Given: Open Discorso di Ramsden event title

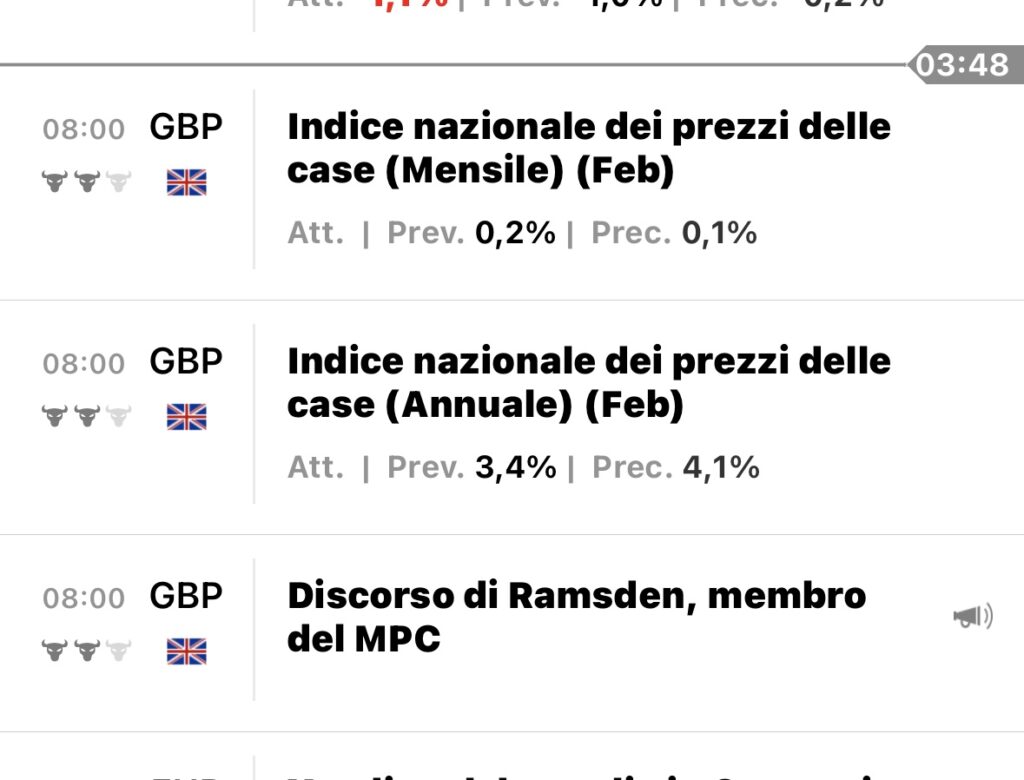Looking at the screenshot, I should point(577,617).
